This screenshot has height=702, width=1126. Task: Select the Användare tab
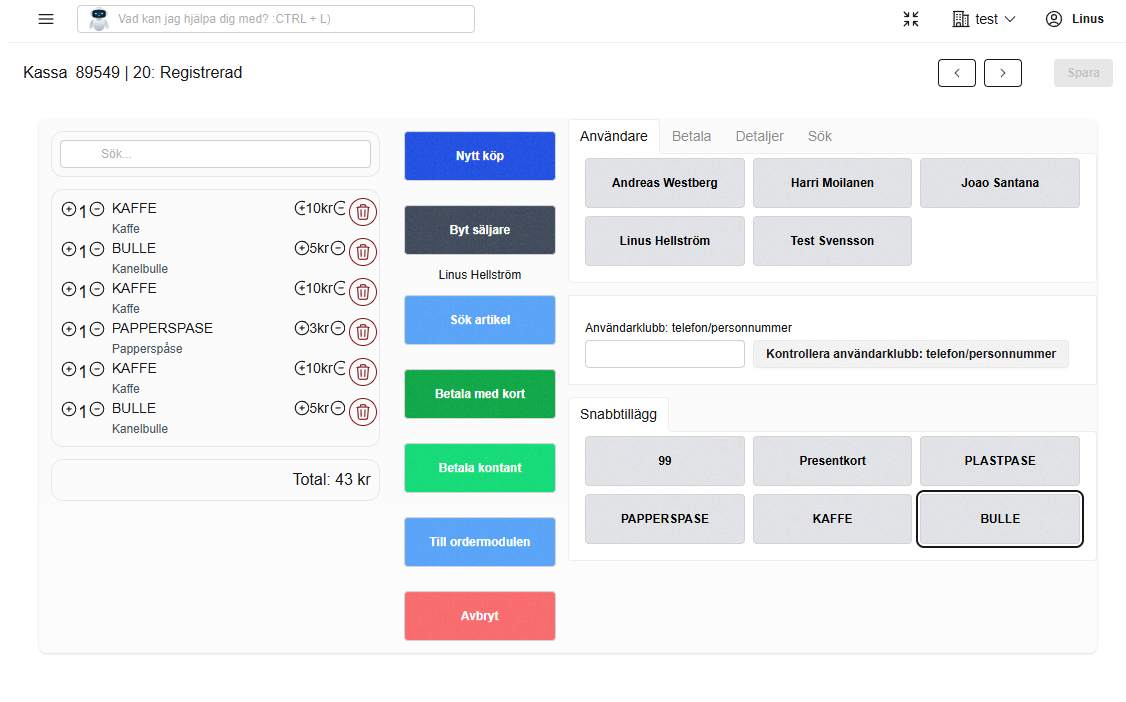click(614, 136)
